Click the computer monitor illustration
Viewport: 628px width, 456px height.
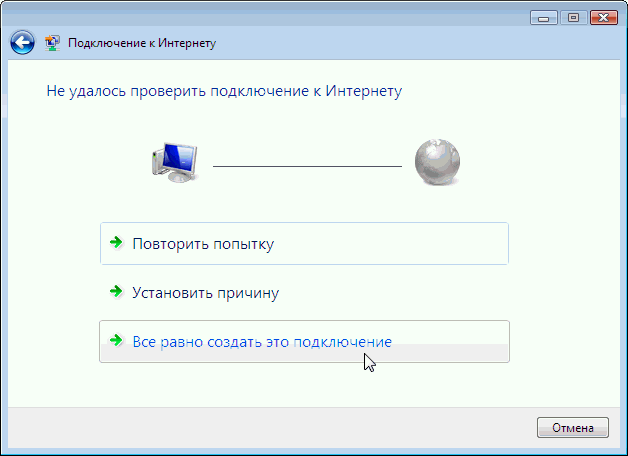pos(175,163)
